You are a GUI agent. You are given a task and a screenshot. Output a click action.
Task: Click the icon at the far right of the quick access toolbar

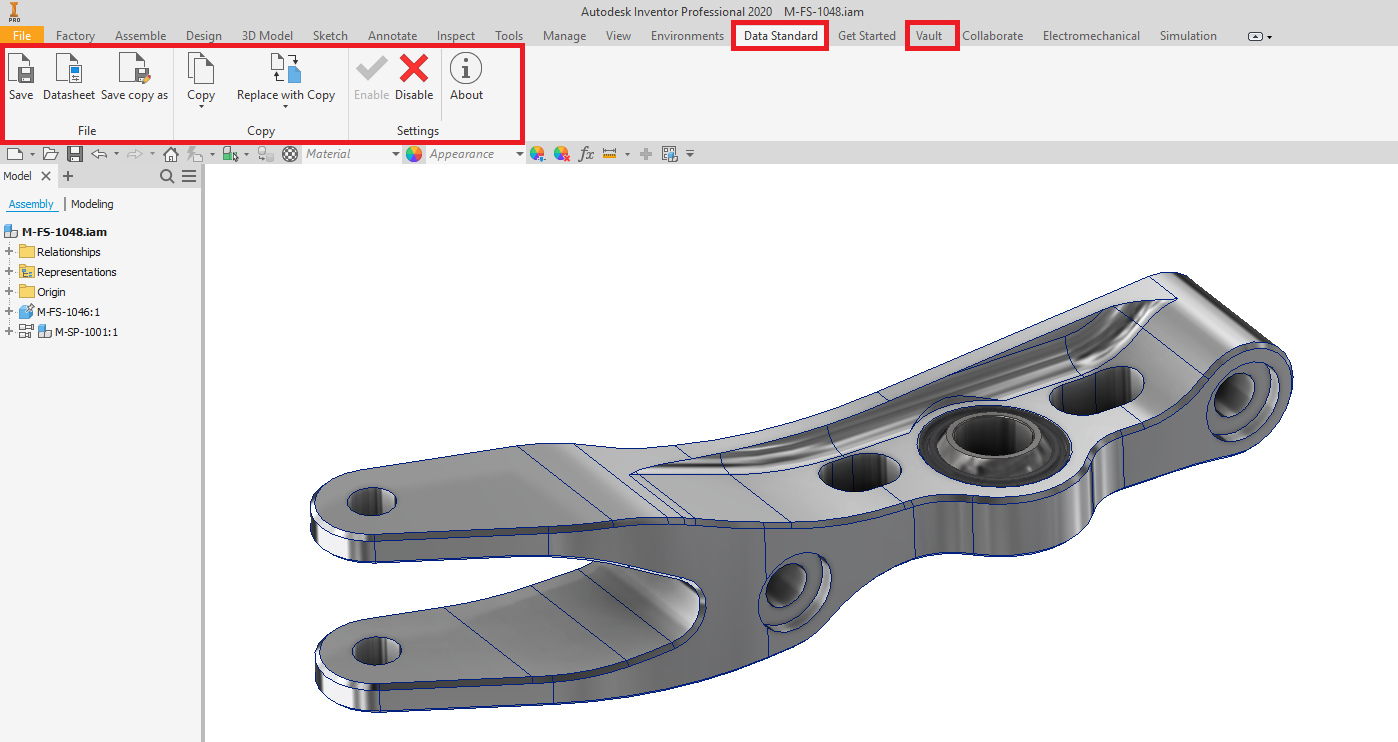tap(669, 154)
